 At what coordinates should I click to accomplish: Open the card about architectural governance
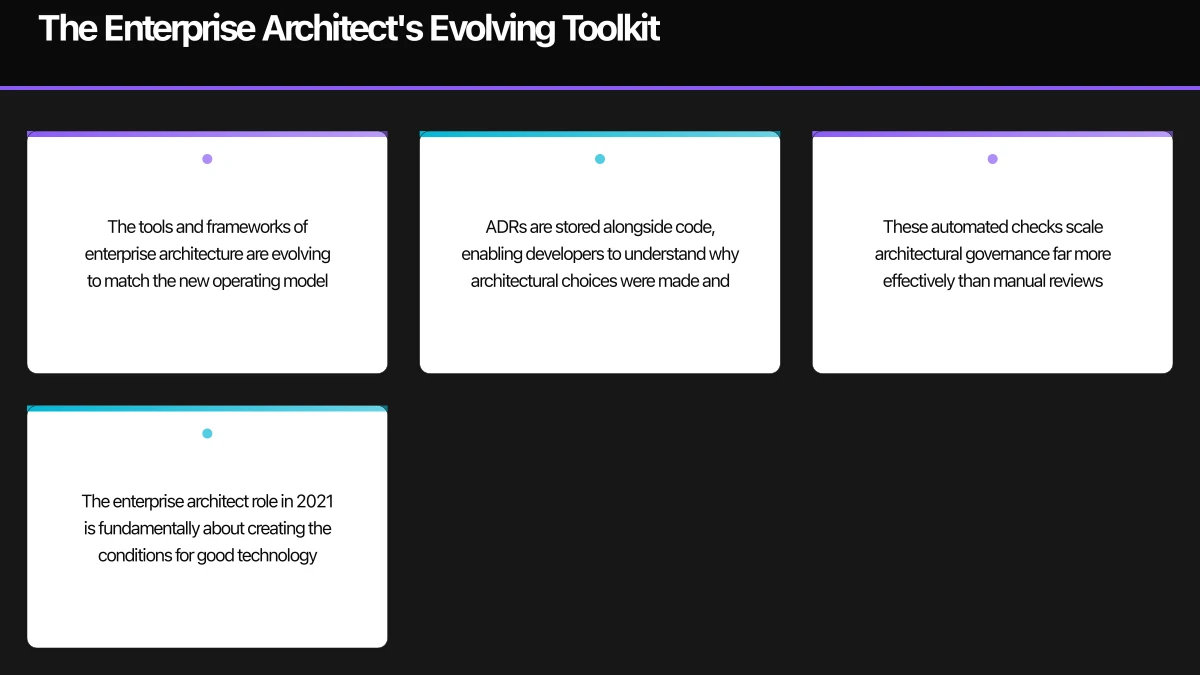(992, 253)
